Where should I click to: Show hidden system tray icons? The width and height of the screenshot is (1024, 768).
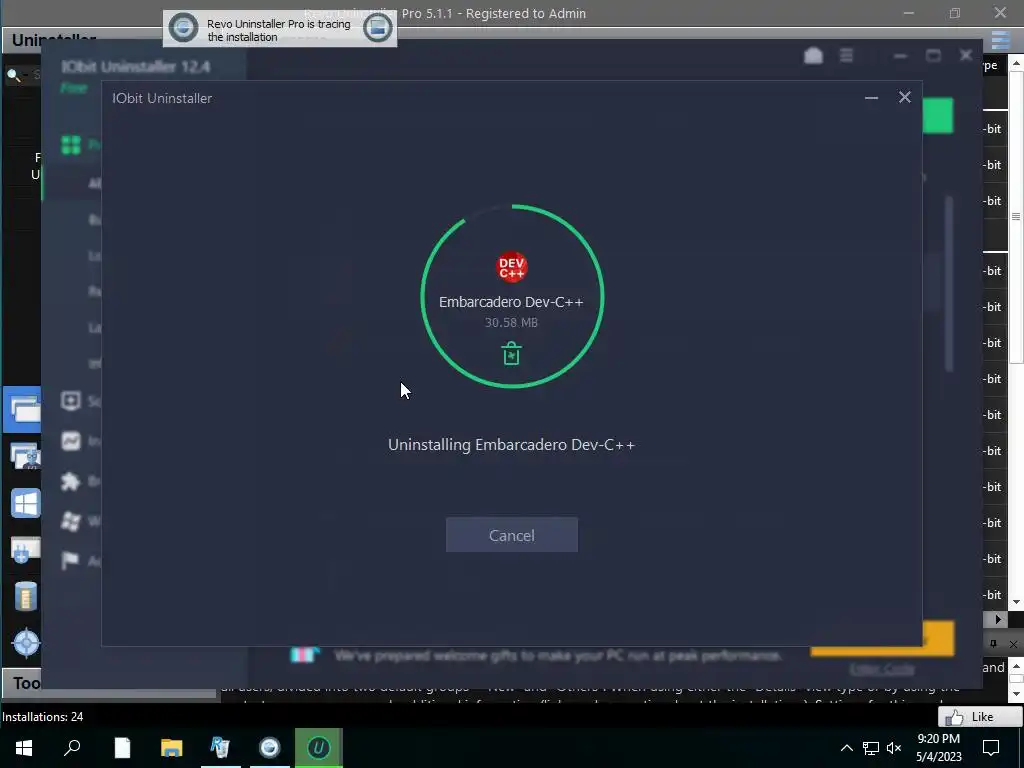[x=846, y=748]
